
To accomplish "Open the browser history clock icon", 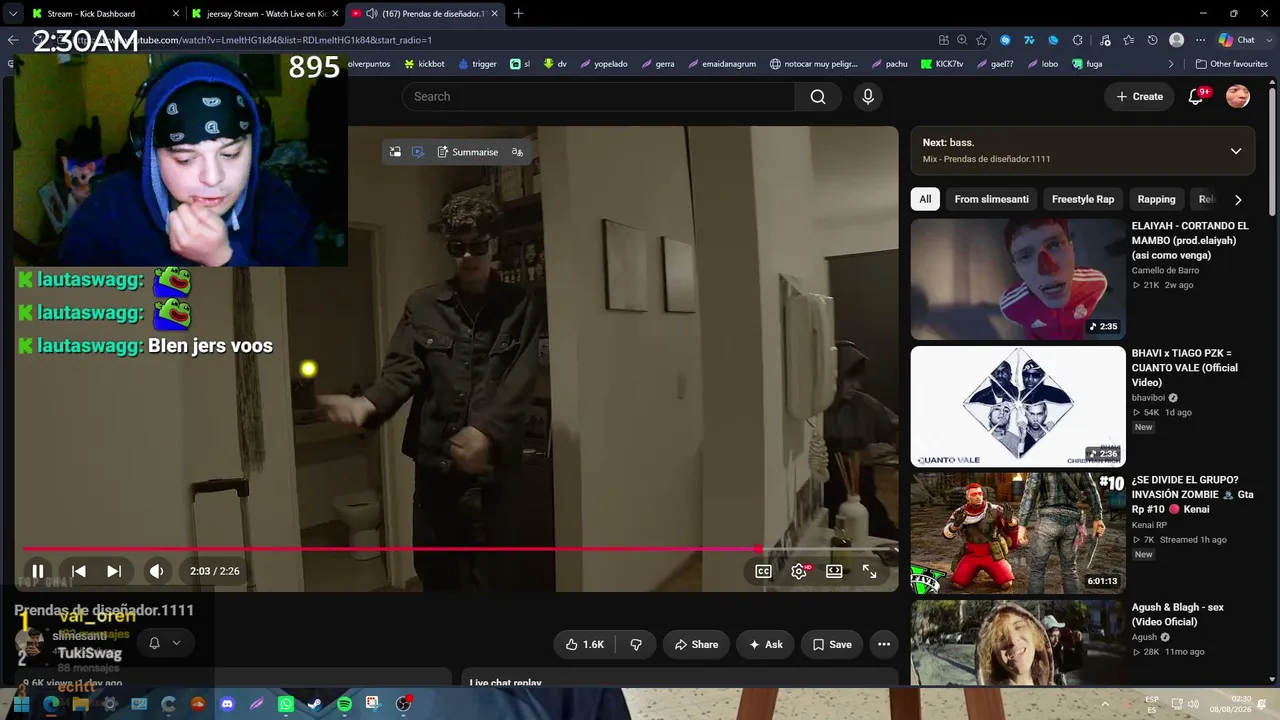I will tap(1152, 40).
